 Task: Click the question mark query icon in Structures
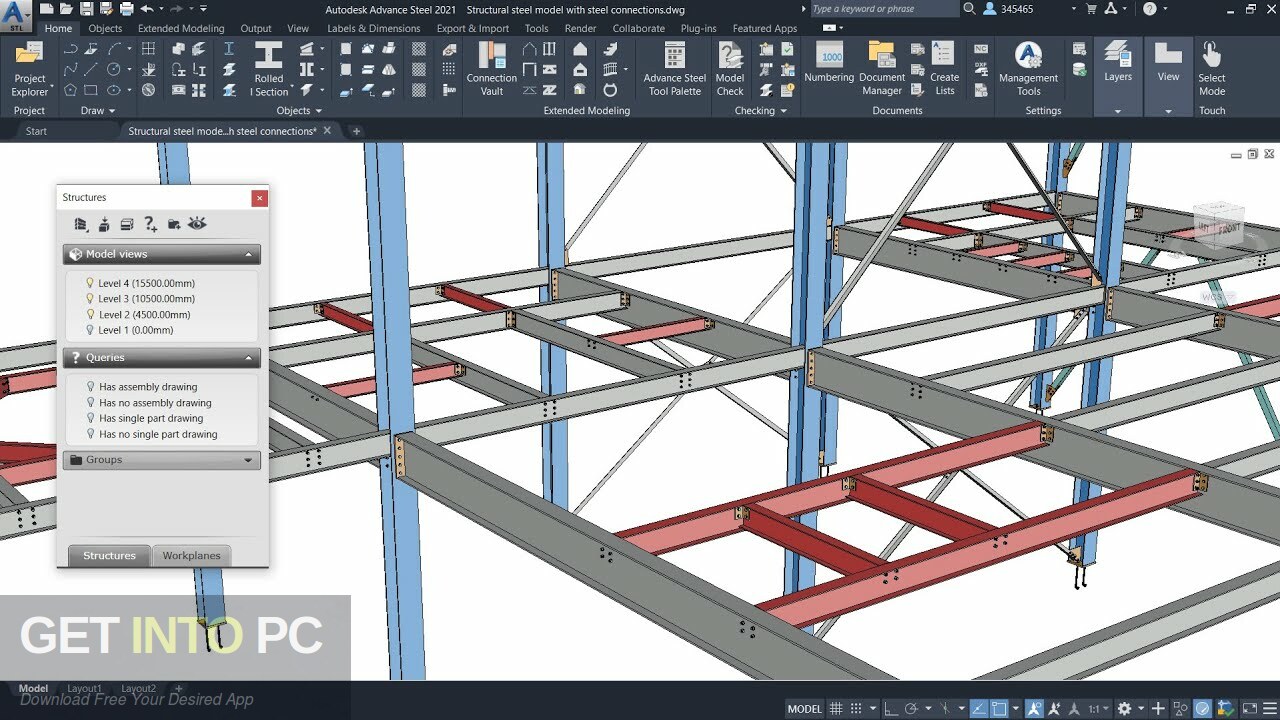[x=150, y=224]
